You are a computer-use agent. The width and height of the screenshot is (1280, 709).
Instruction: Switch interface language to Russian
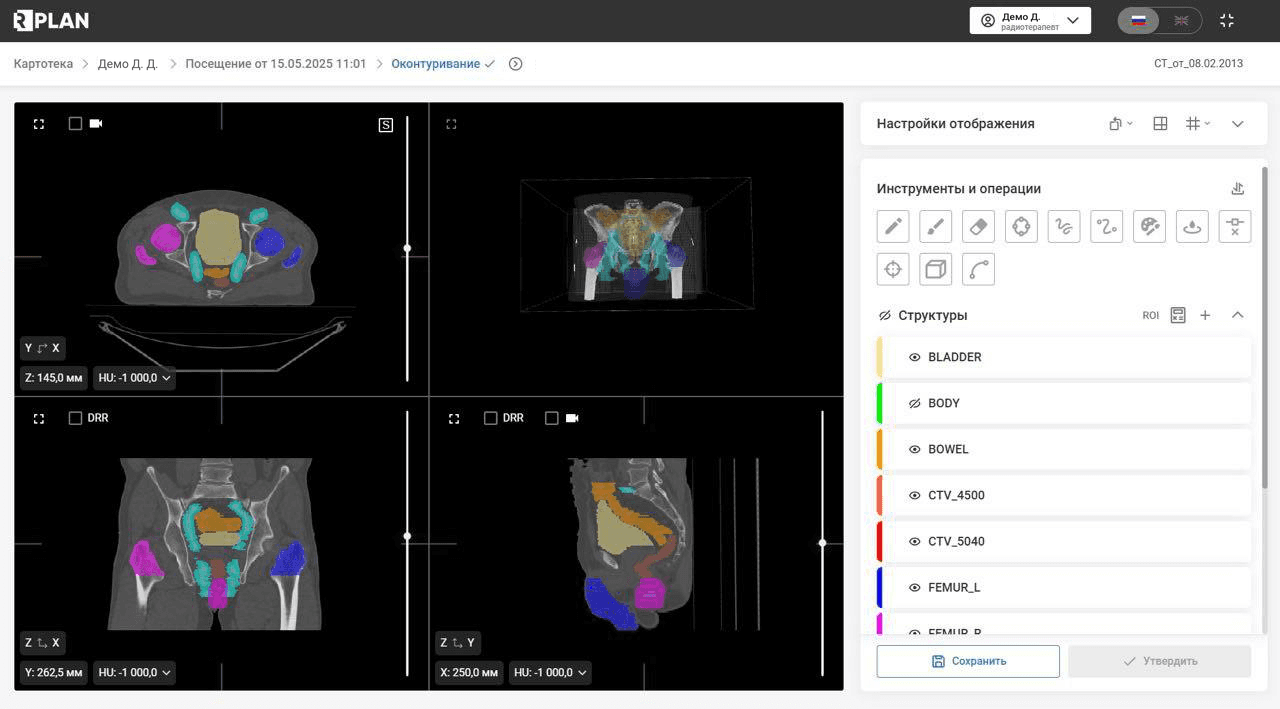(1138, 20)
